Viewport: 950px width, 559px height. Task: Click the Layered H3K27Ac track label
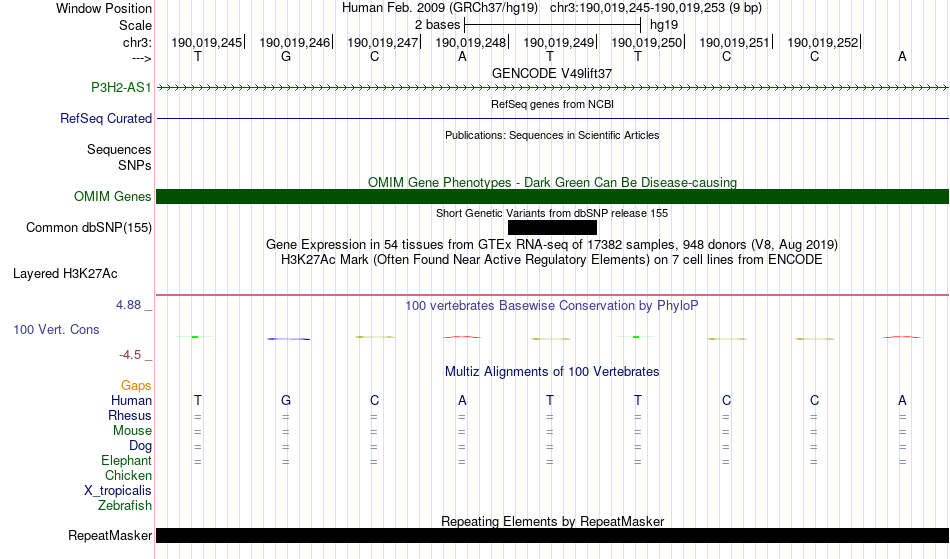coord(65,274)
